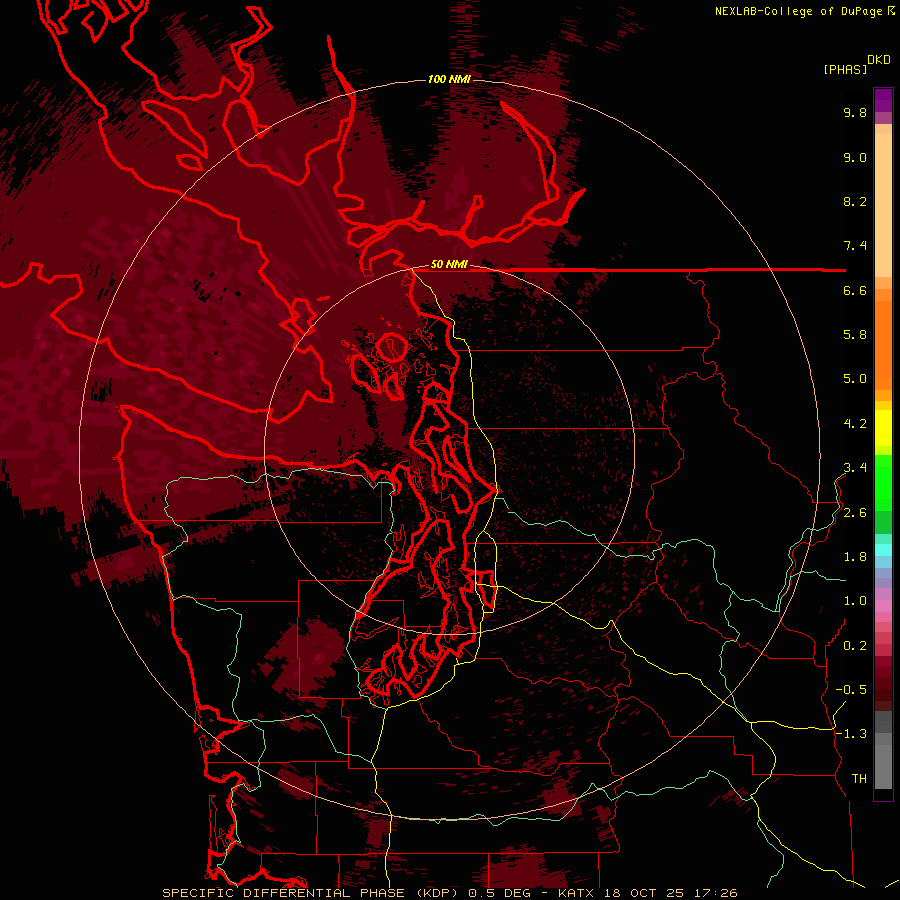Click the 9.8 color scale value

tap(855, 113)
